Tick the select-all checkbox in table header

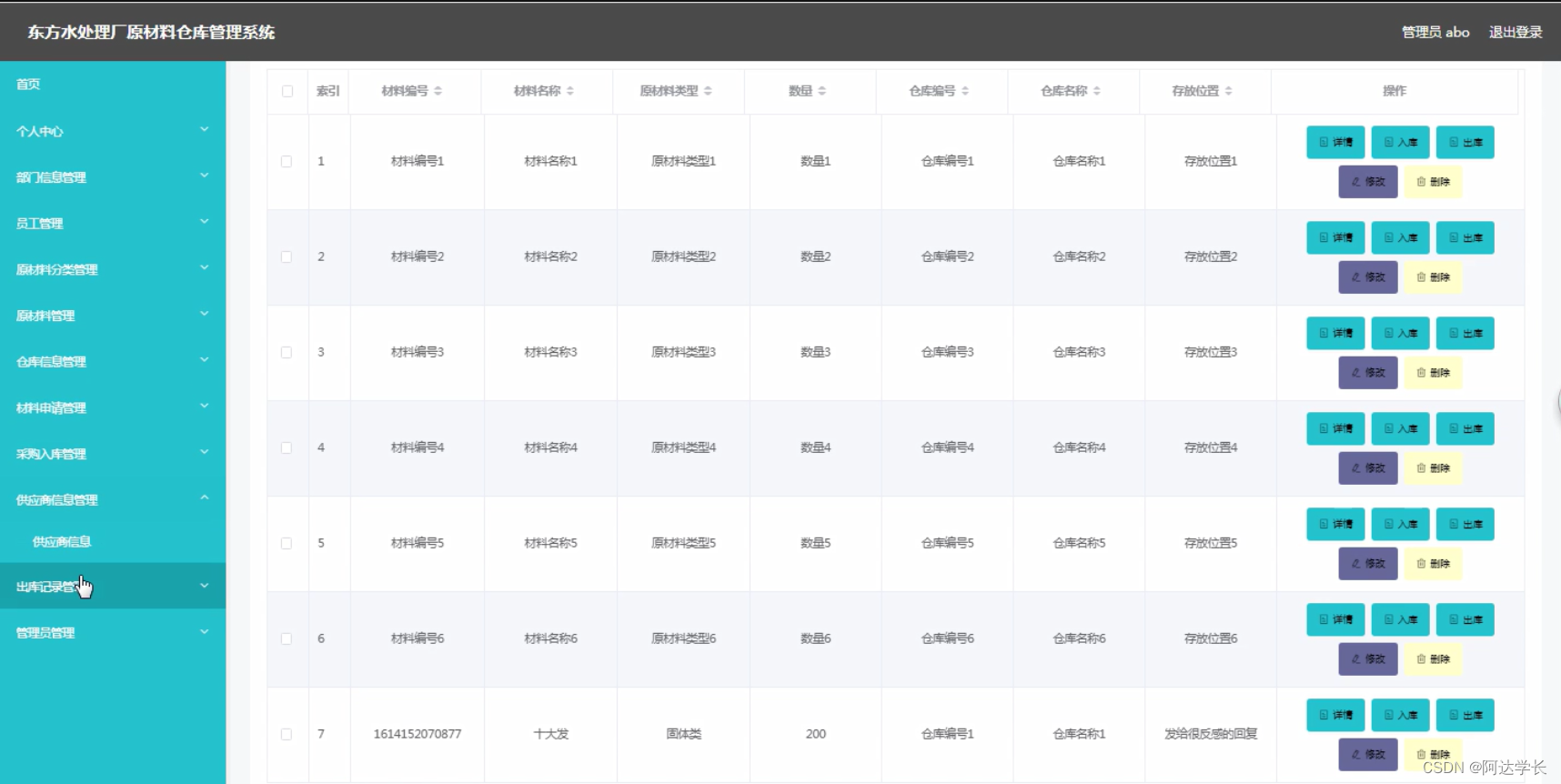(x=287, y=91)
